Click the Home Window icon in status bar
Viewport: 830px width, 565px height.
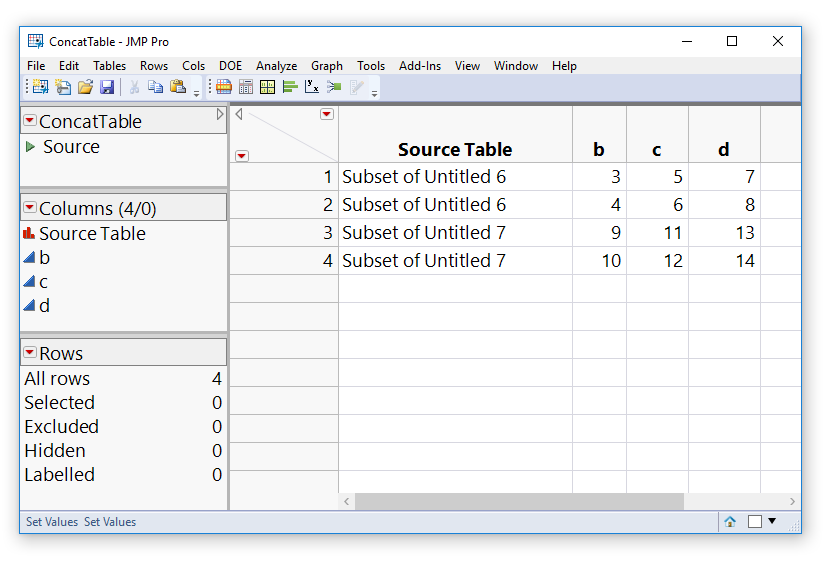click(730, 522)
